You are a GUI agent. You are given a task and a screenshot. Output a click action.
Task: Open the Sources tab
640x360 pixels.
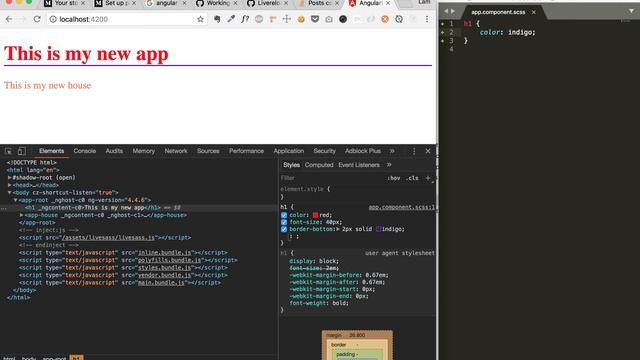(x=208, y=151)
